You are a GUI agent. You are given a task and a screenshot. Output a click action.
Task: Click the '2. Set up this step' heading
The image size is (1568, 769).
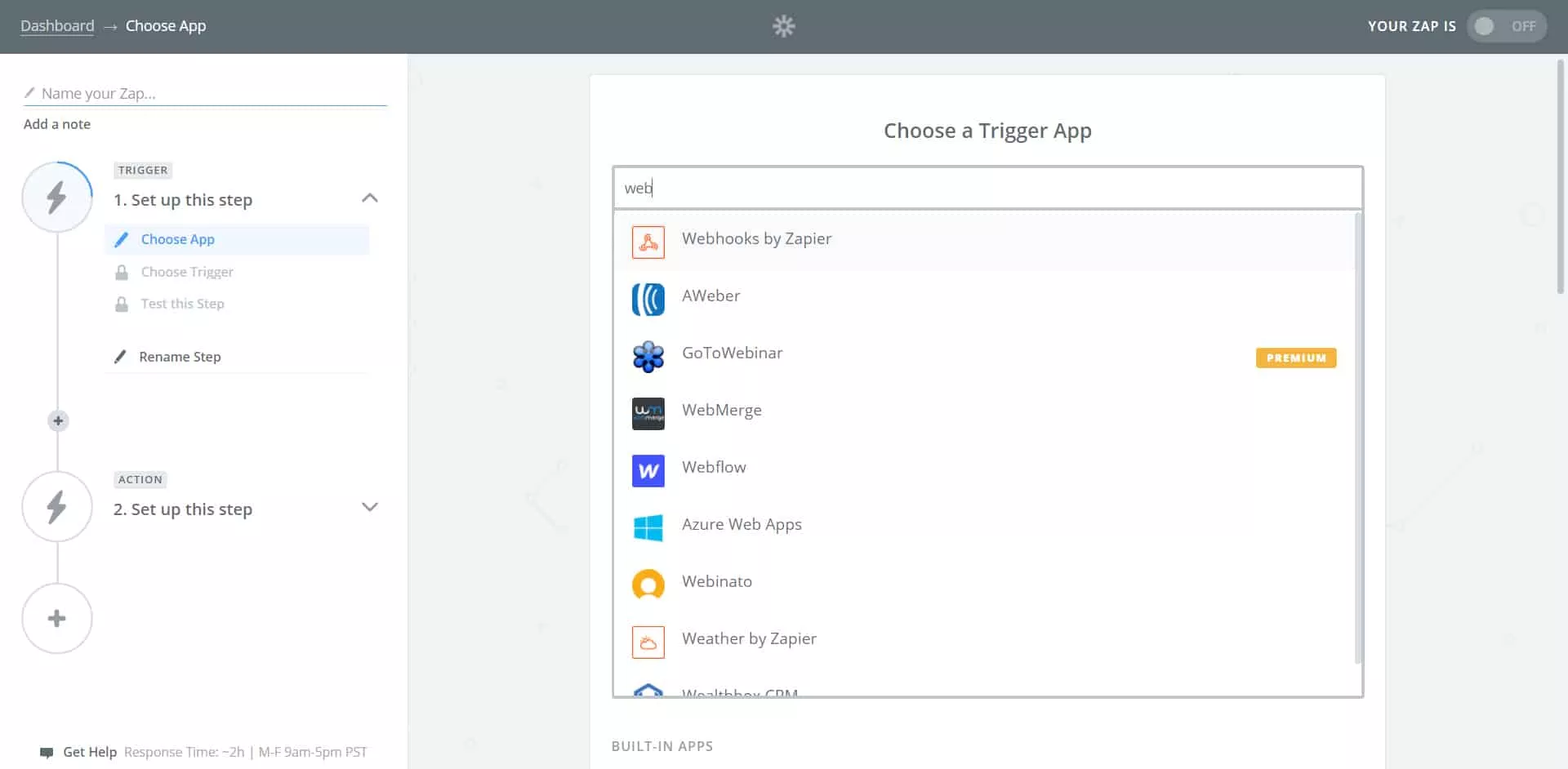(183, 509)
